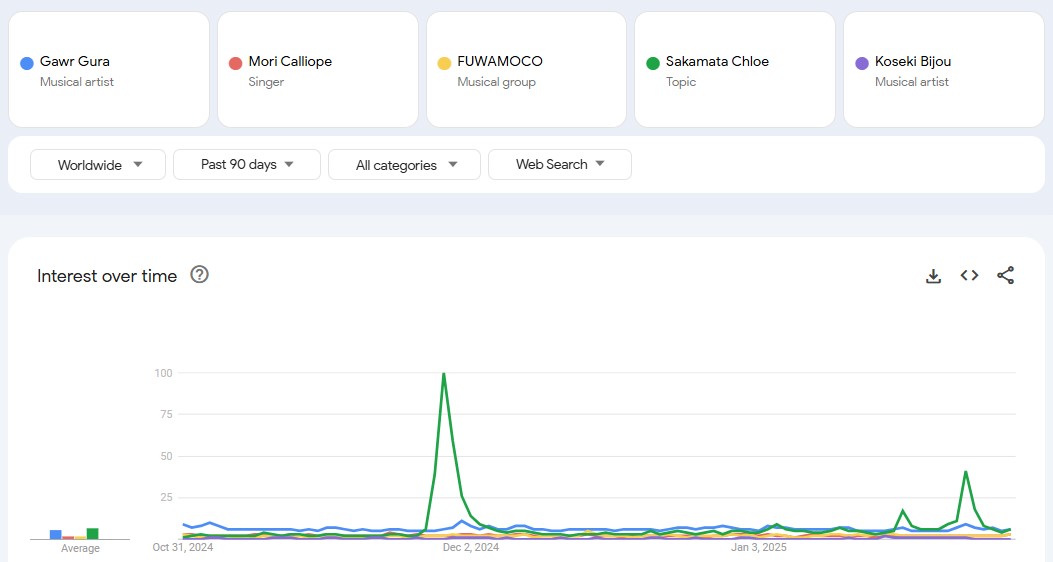This screenshot has width=1053, height=562.
Task: Open the All categories dropdown
Action: tap(404, 165)
